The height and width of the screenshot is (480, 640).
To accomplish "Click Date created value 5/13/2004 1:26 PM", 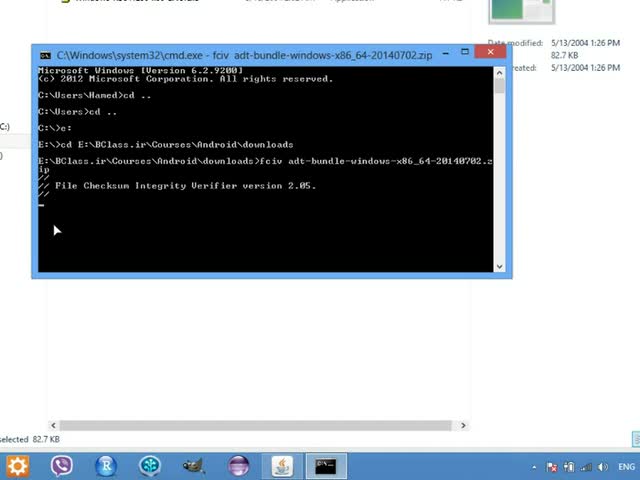I will coord(585,68).
